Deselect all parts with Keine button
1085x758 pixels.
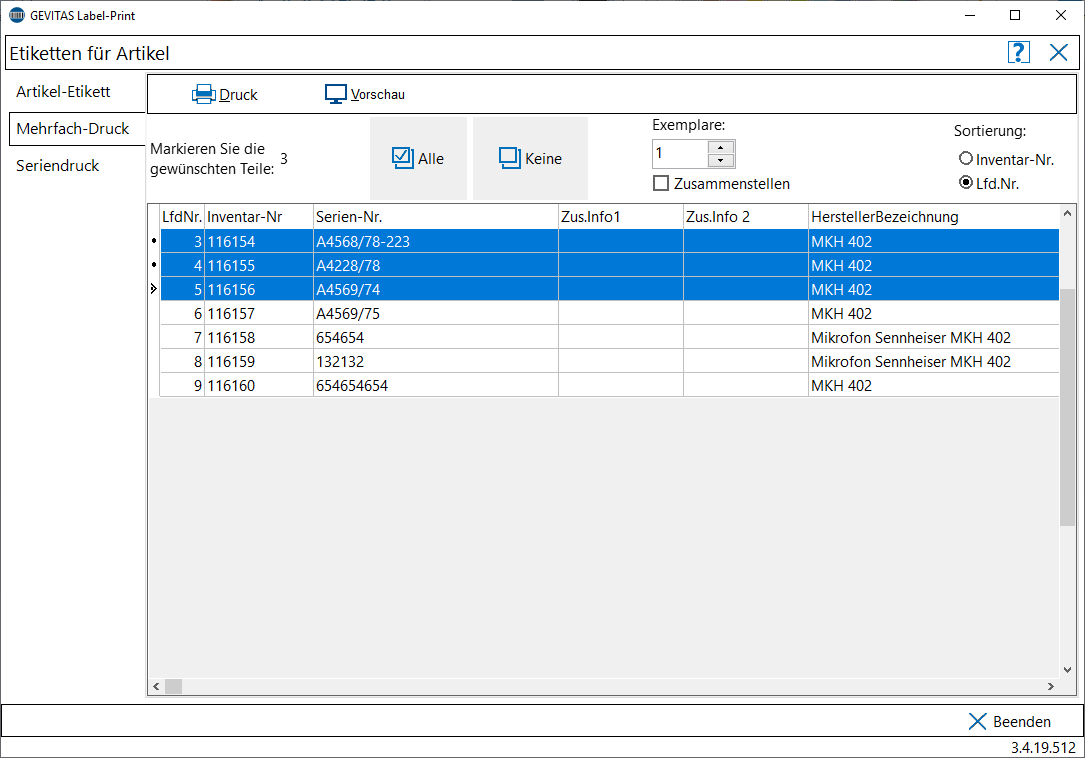click(530, 159)
